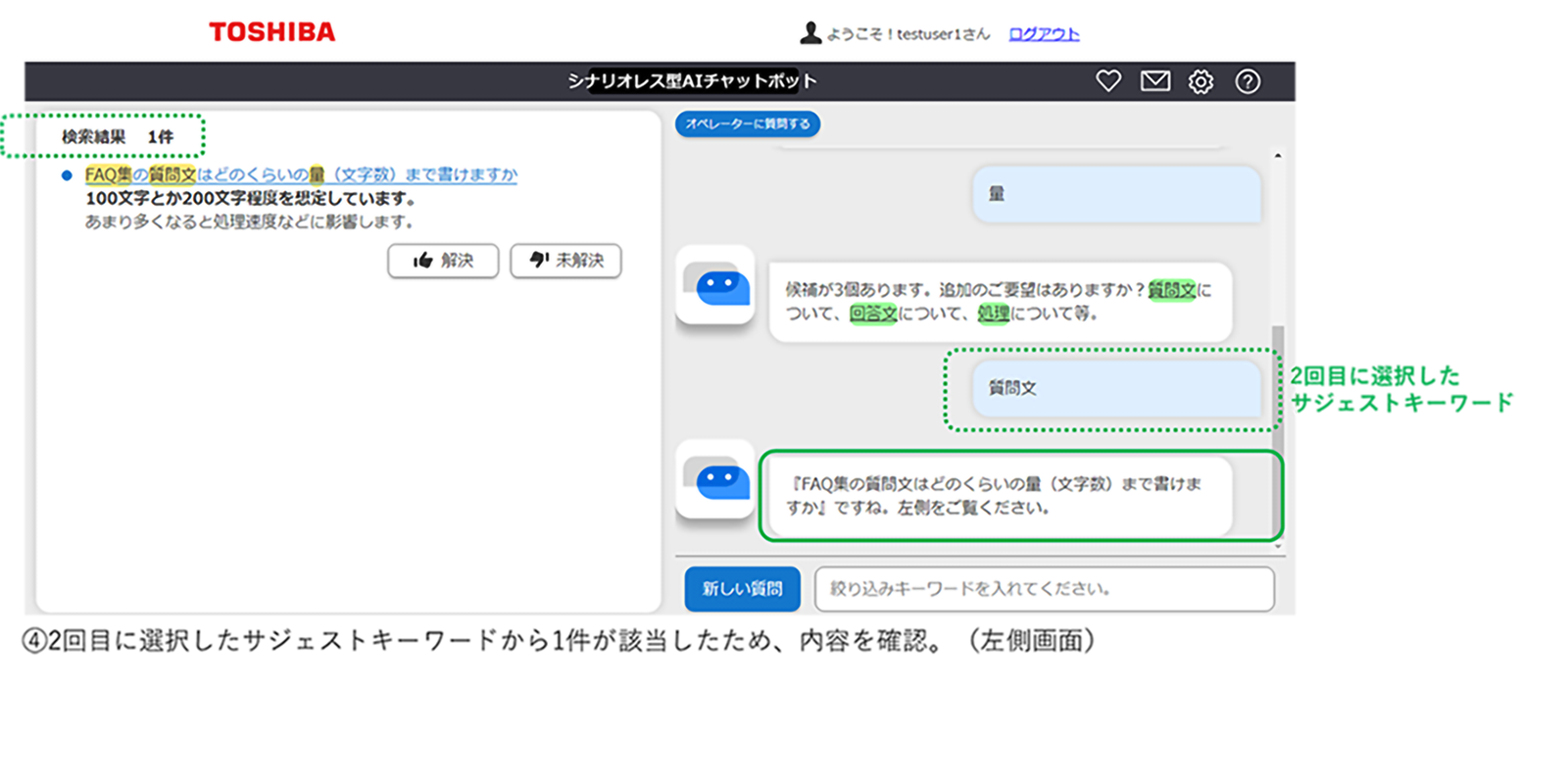The image size is (1568, 784).
Task: Click the user profile silhouette icon
Action: pos(810,33)
